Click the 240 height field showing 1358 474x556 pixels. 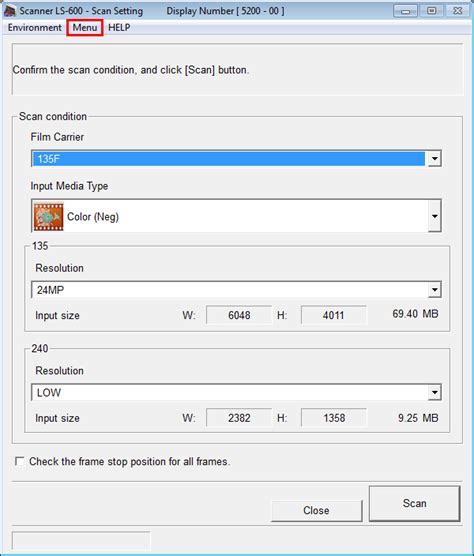(334, 418)
